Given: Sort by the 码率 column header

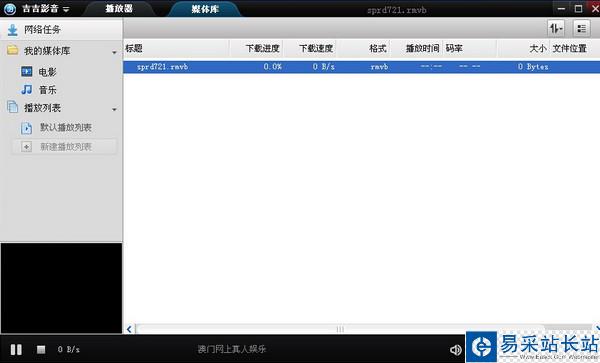Looking at the screenshot, I should click(454, 49).
